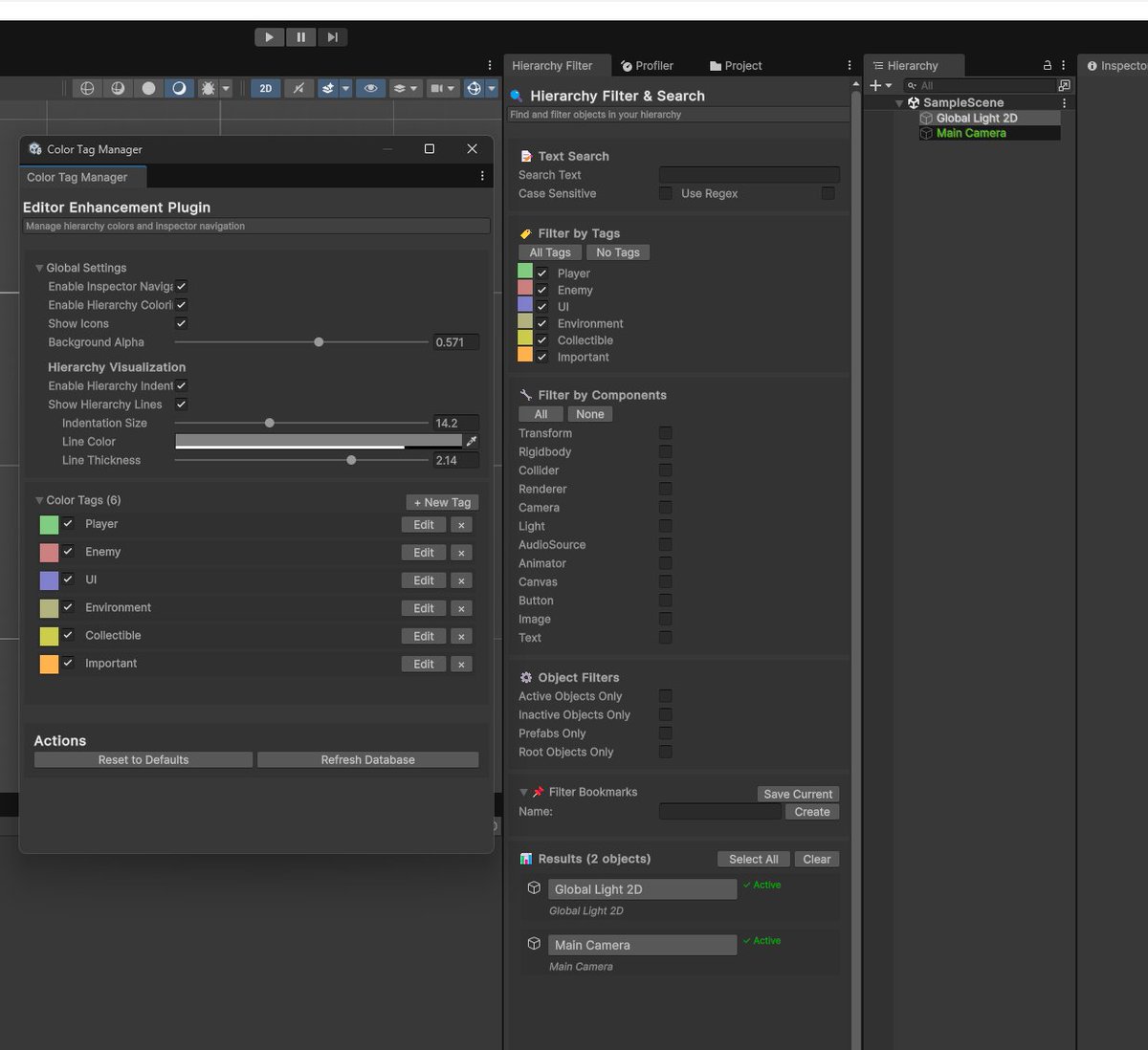This screenshot has height=1050, width=1148.
Task: Toggle scene effects (skybox/fx) icon
Action: [x=328, y=88]
